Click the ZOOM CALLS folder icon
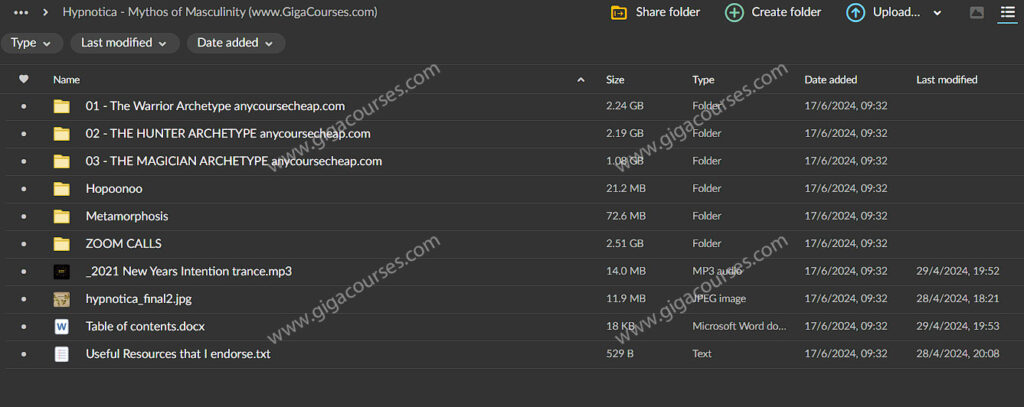 pyautogui.click(x=61, y=243)
